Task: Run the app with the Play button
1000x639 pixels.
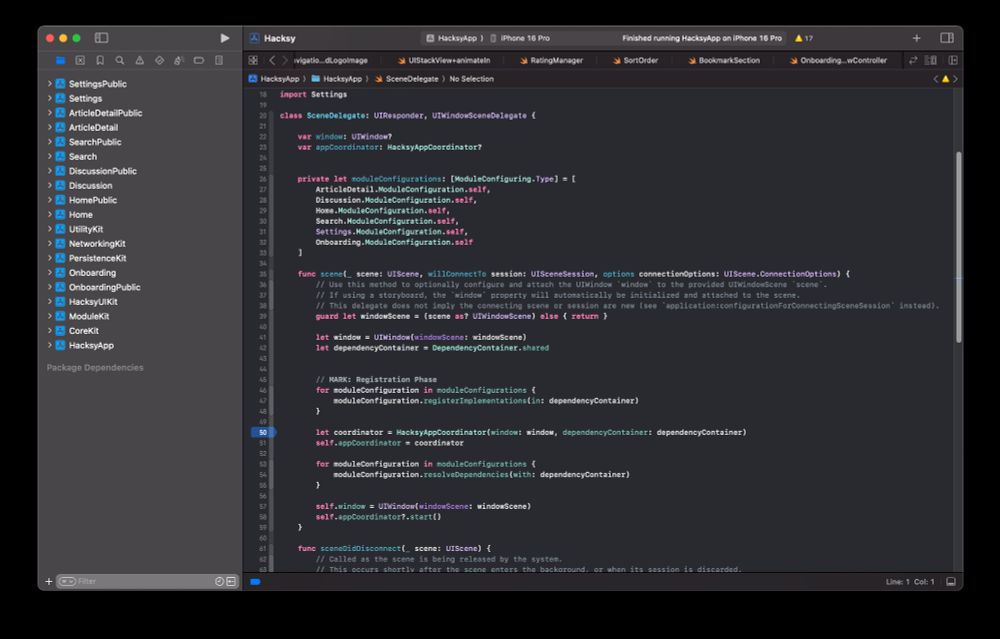Action: point(224,38)
